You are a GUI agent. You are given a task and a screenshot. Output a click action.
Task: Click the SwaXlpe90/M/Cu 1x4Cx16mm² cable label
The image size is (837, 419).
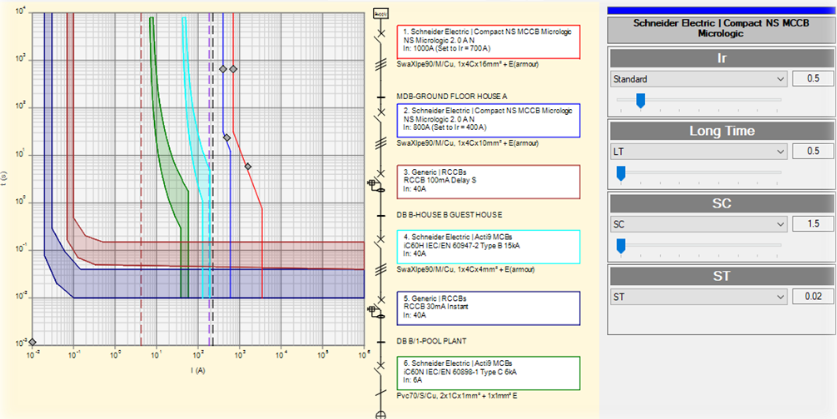pyautogui.click(x=468, y=65)
